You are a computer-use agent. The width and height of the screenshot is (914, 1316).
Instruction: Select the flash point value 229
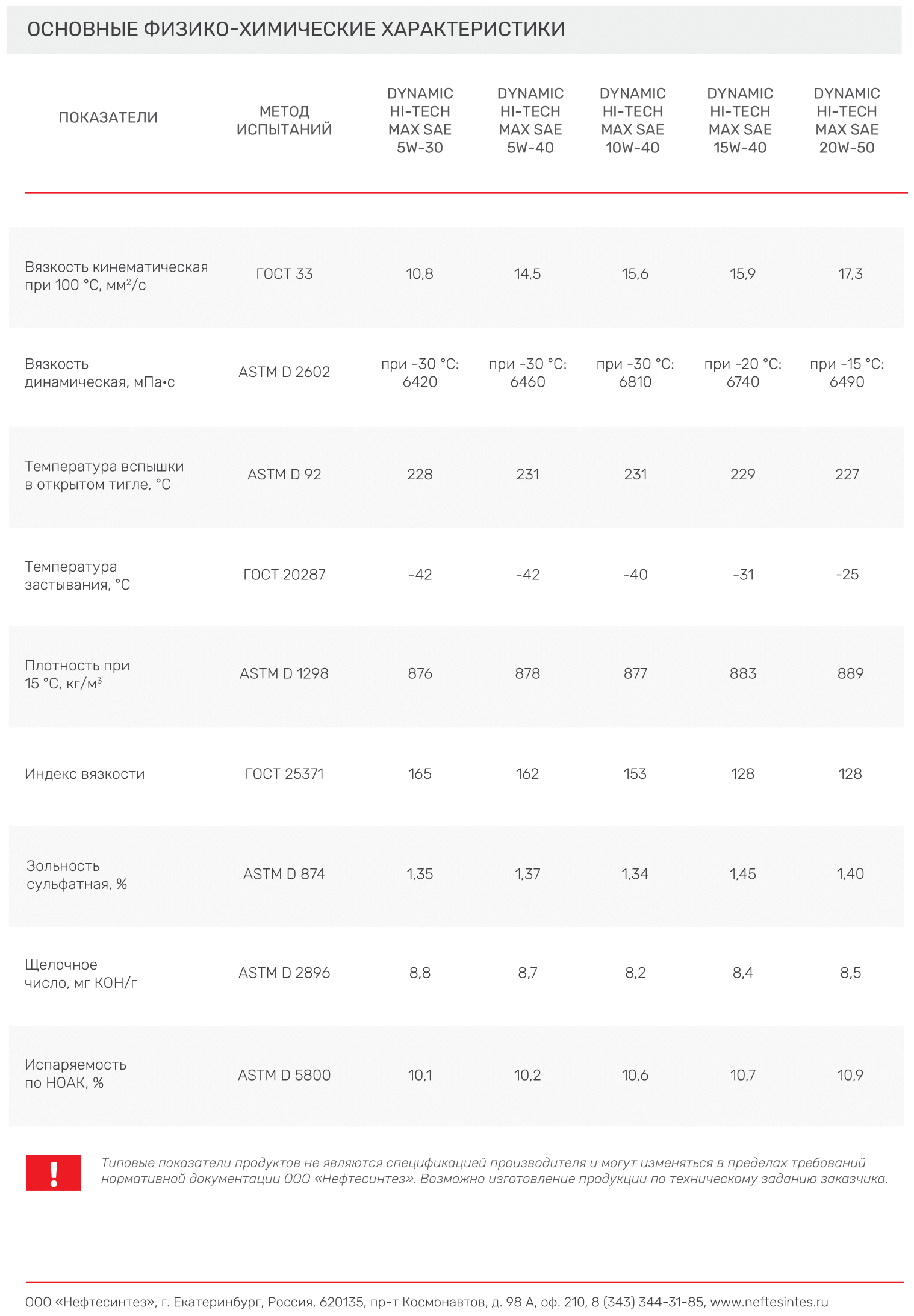pos(742,475)
